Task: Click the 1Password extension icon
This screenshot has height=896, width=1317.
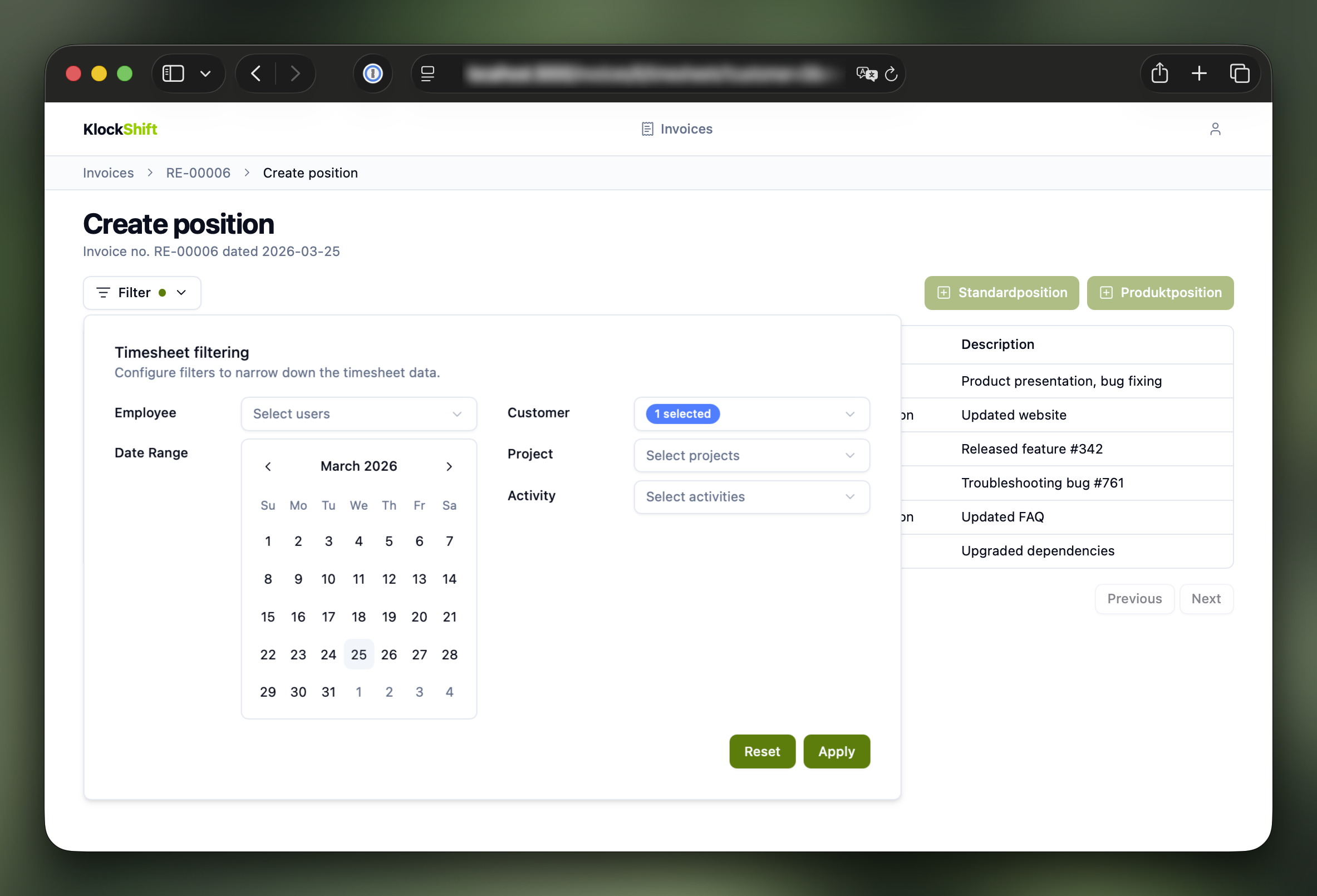Action: click(x=372, y=73)
